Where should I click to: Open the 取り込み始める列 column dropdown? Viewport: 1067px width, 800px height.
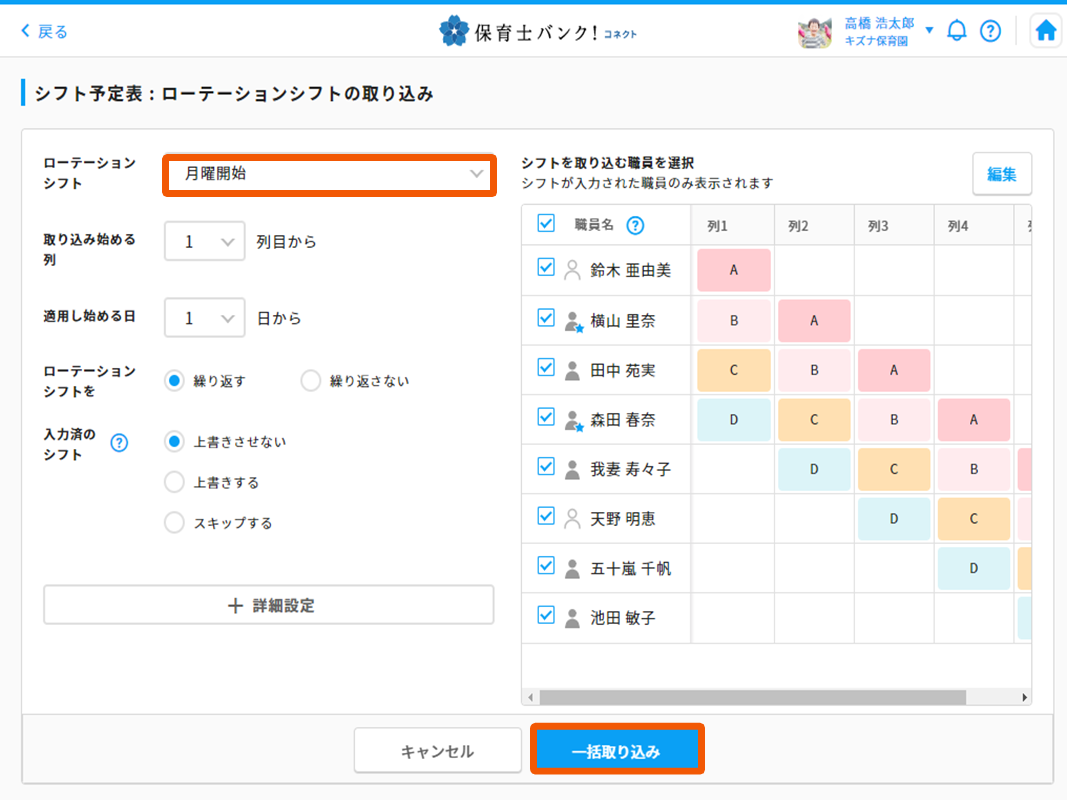click(204, 241)
